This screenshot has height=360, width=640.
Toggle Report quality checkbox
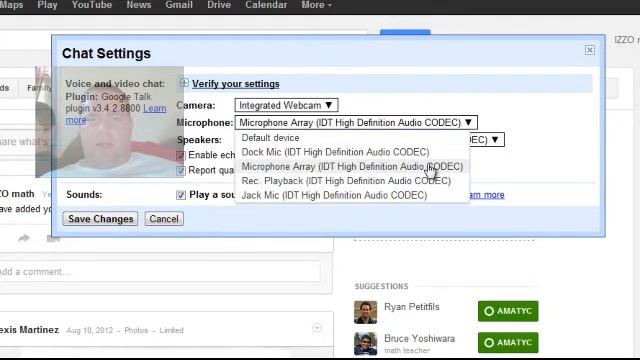click(181, 171)
